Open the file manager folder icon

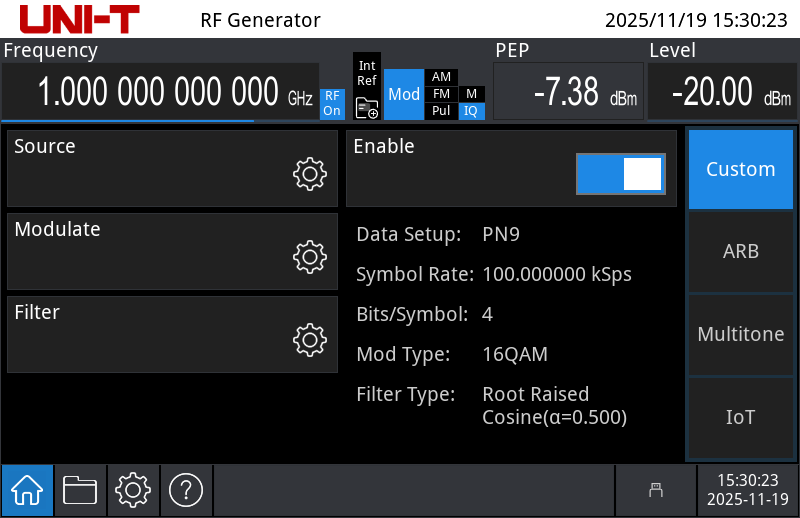click(x=80, y=490)
